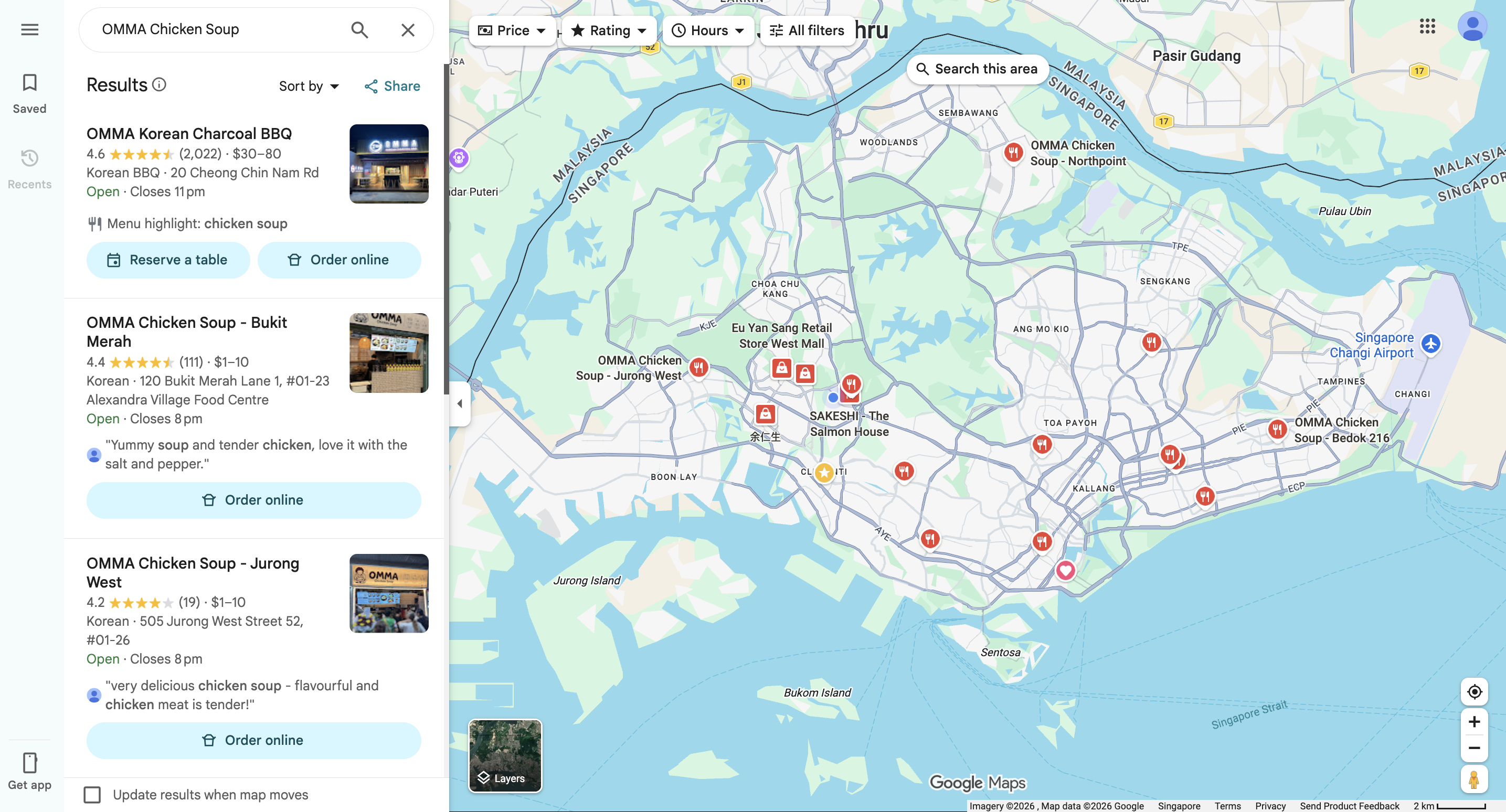1506x812 pixels.
Task: Click the Pulau Ubin map label
Action: (1344, 211)
